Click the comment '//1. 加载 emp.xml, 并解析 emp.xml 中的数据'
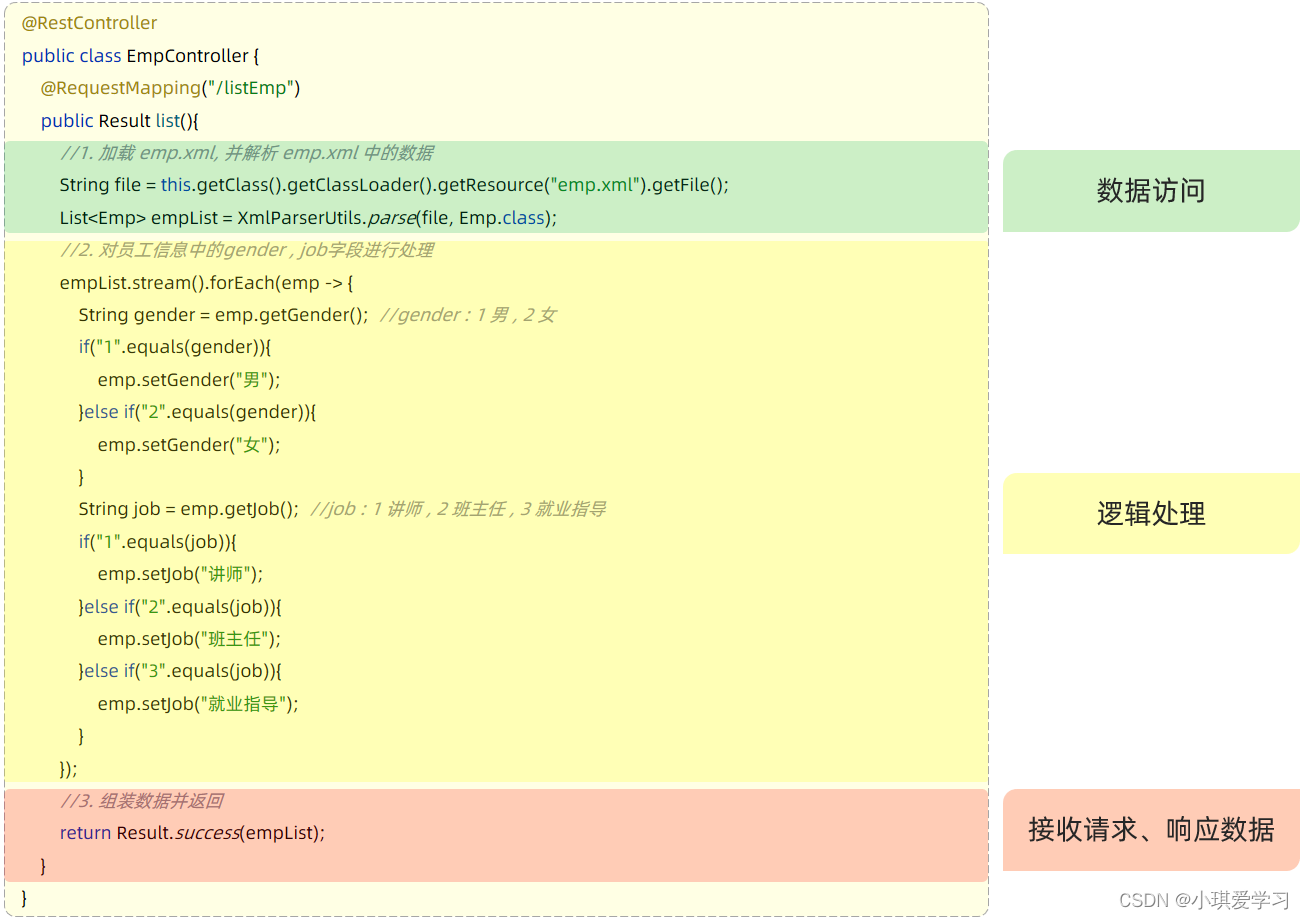Screen dimensions: 1303x919 247,153
